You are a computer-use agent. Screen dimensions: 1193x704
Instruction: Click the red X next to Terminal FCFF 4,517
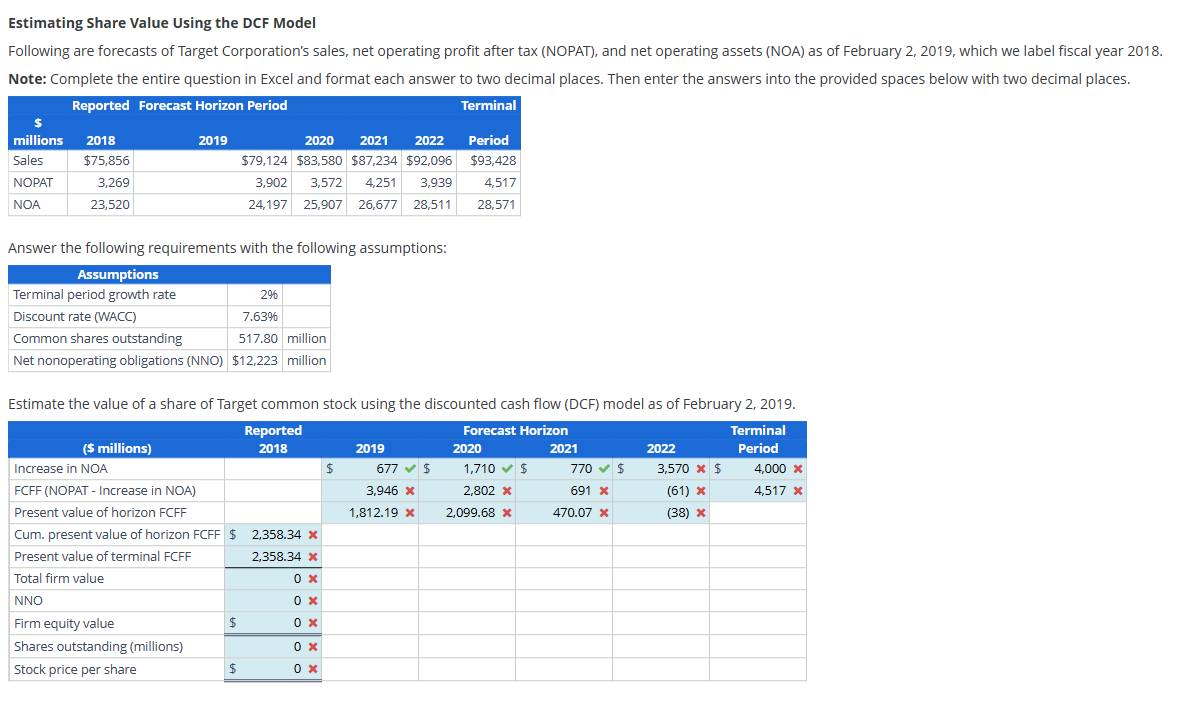797,491
